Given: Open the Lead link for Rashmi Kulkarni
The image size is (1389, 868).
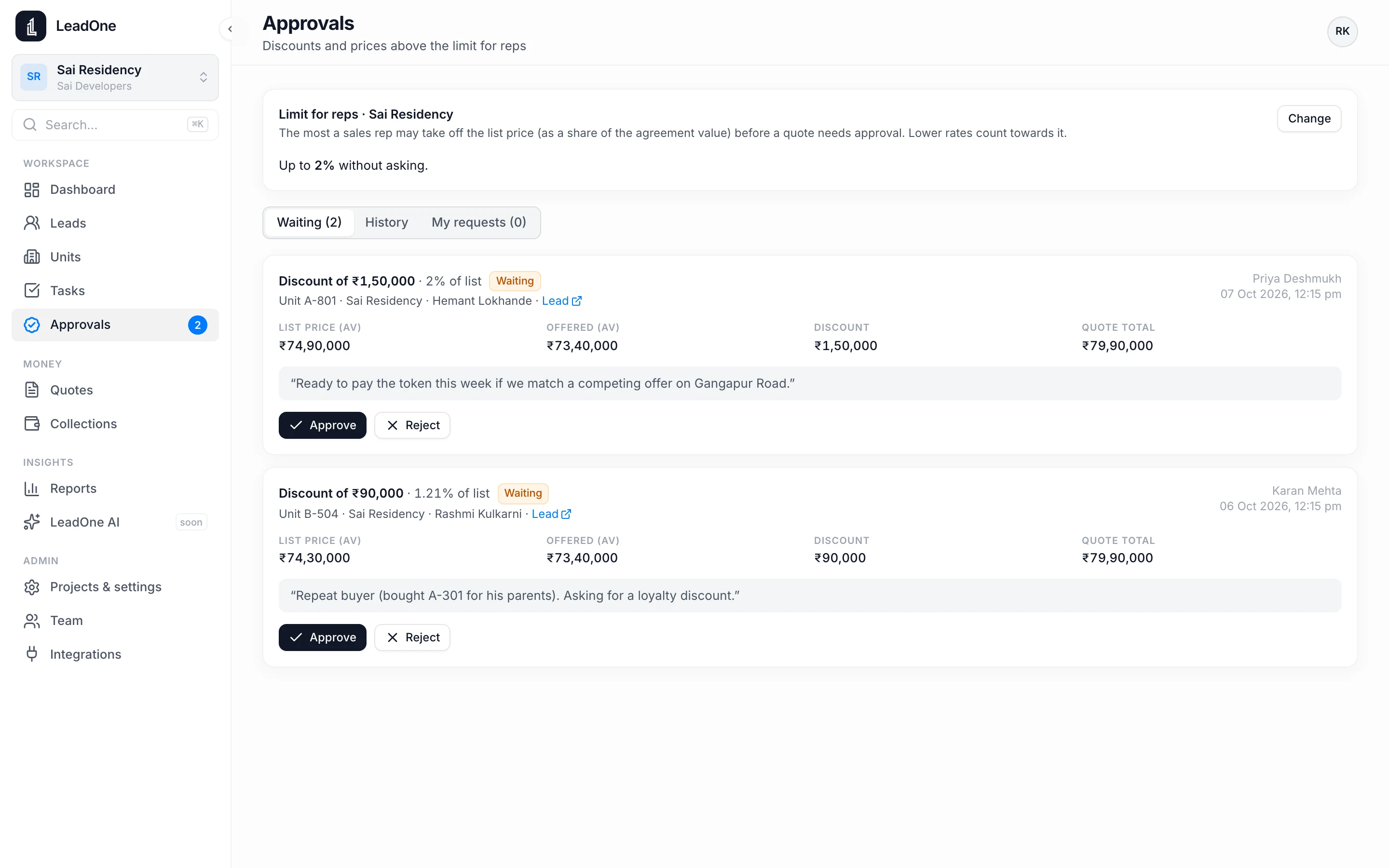Looking at the screenshot, I should point(551,514).
